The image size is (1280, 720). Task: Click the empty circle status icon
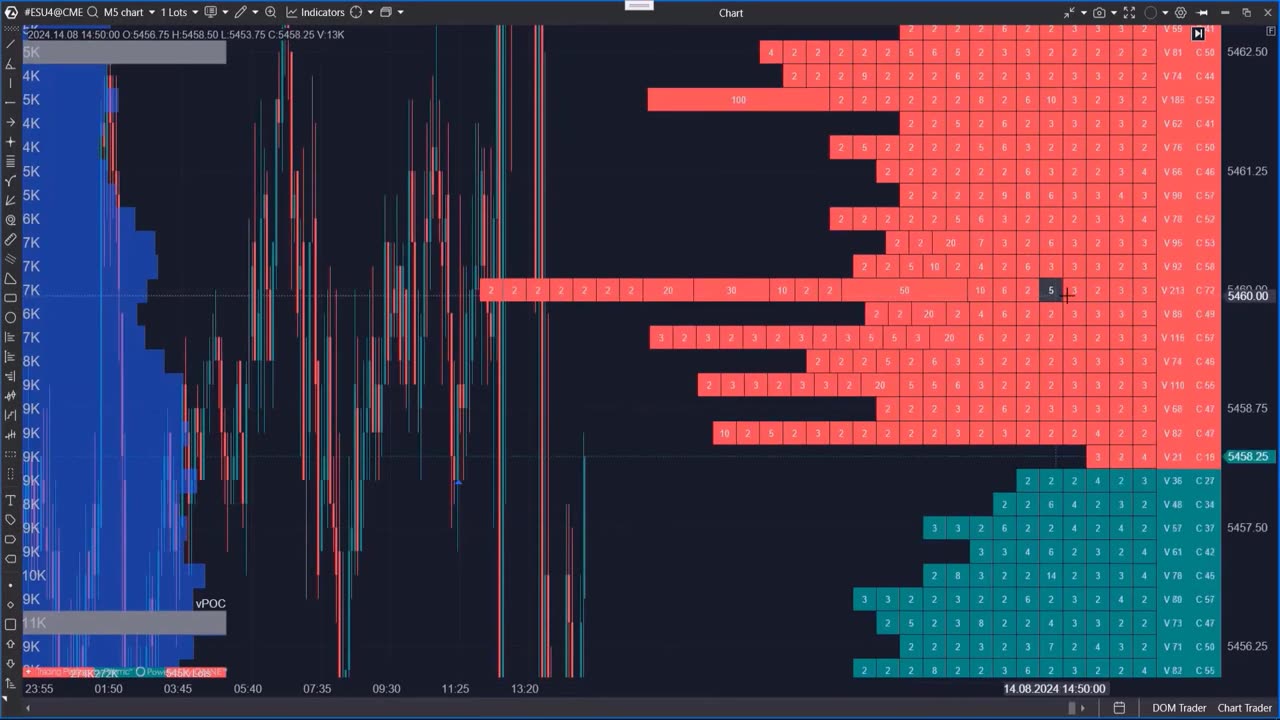pyautogui.click(x=1151, y=12)
